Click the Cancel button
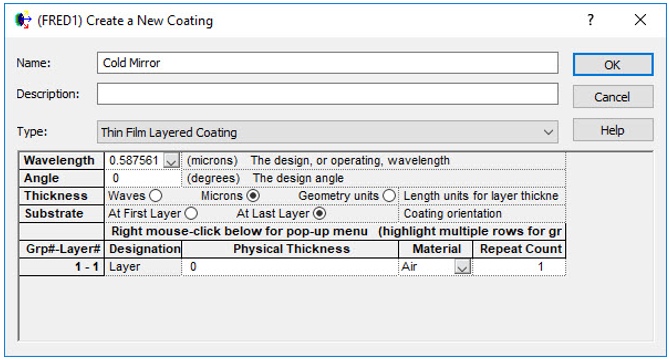The width and height of the screenshot is (669, 360). (x=613, y=97)
